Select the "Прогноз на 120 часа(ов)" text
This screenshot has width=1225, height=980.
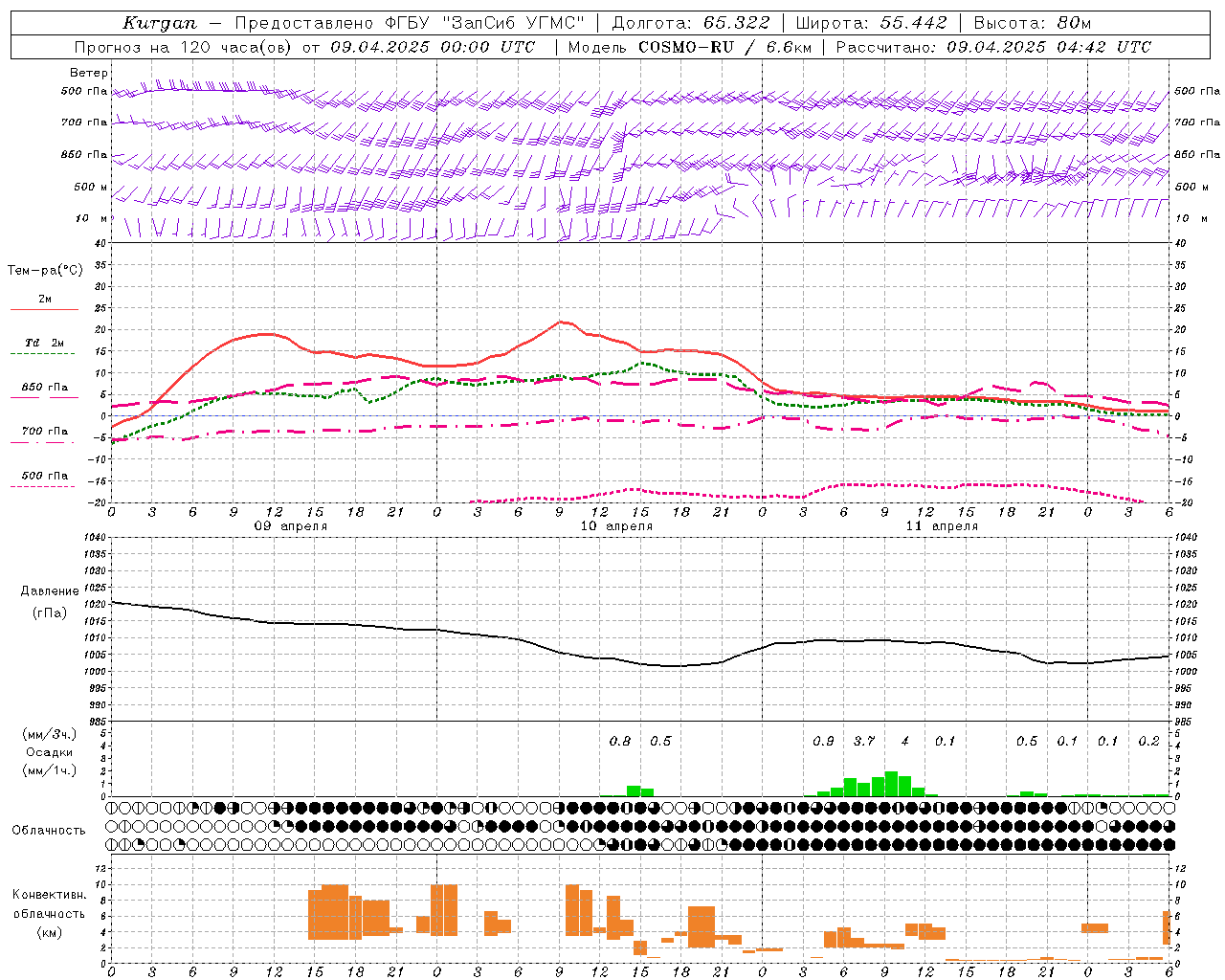[185, 47]
